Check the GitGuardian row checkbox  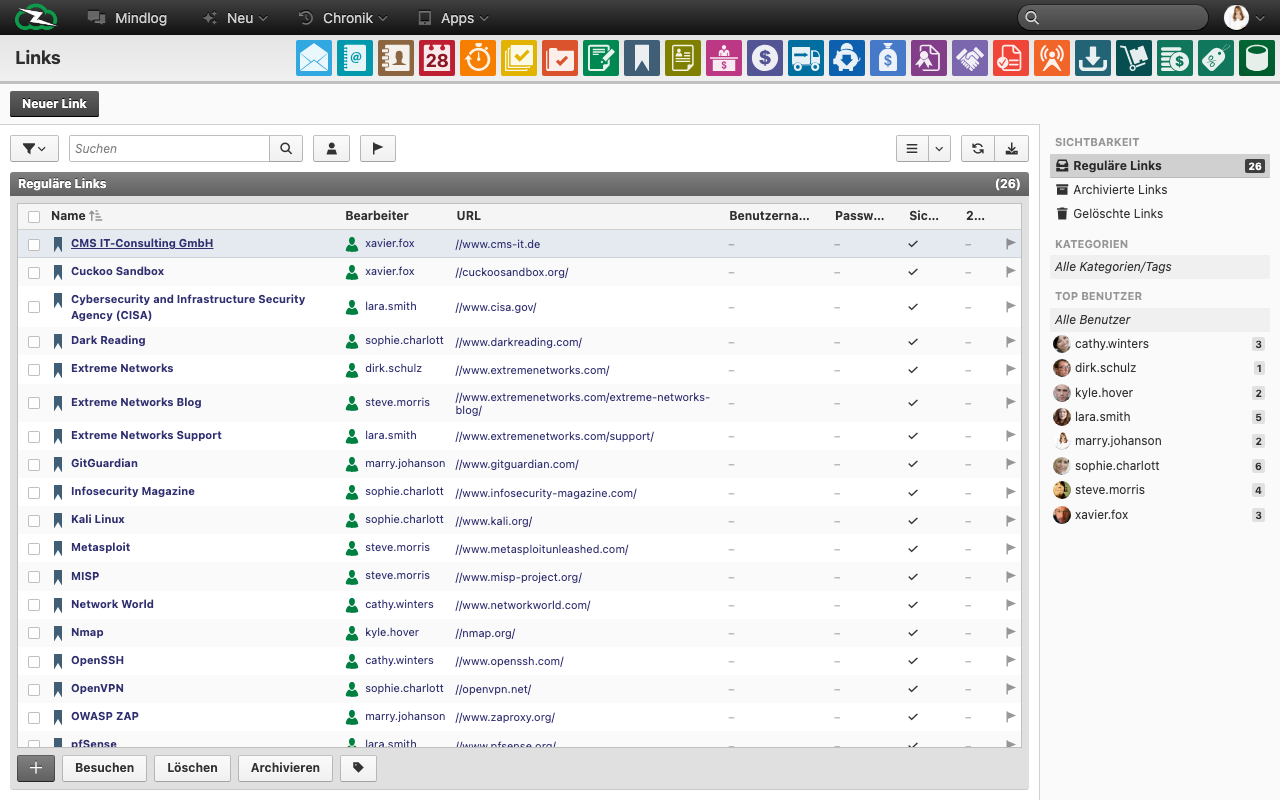click(34, 464)
